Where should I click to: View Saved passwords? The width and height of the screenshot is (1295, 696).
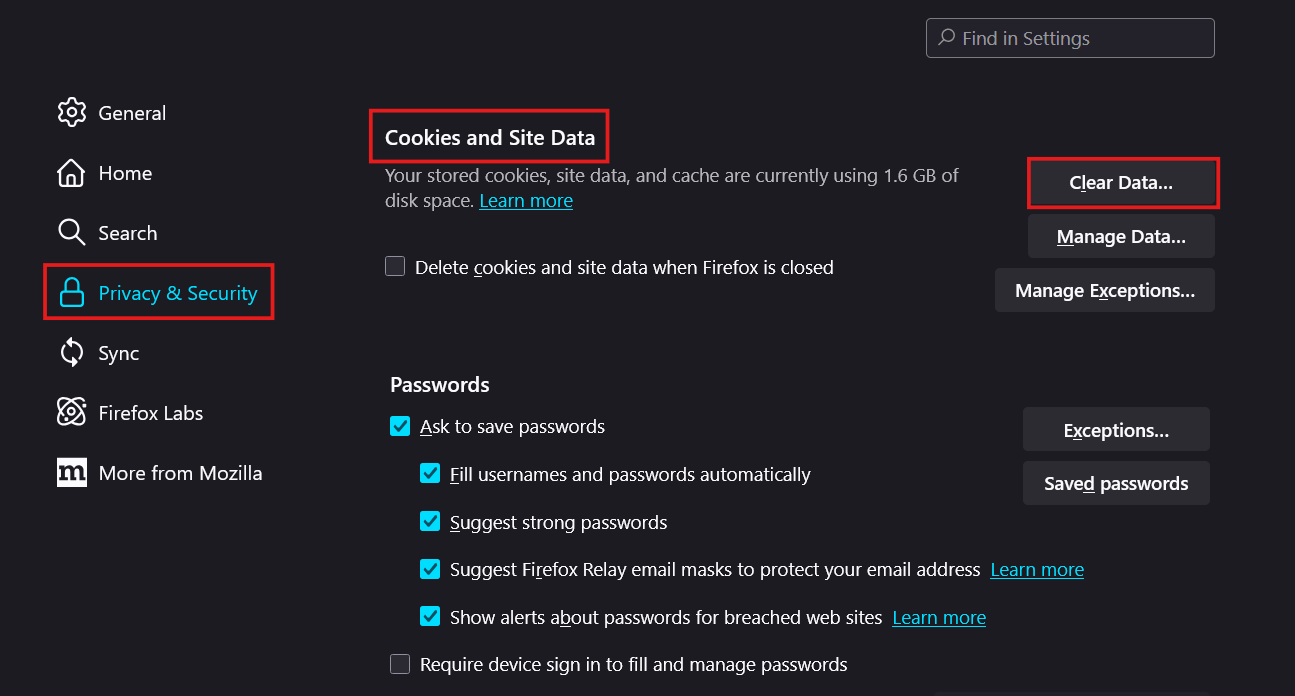click(x=1116, y=484)
